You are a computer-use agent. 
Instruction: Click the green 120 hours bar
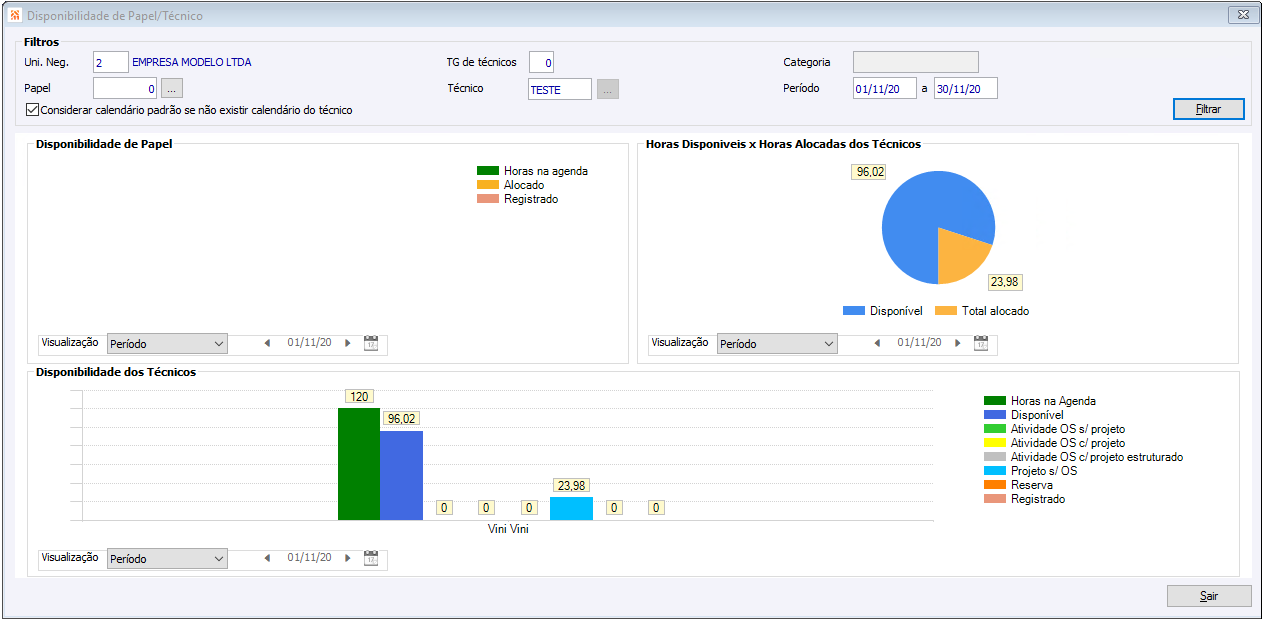point(359,464)
